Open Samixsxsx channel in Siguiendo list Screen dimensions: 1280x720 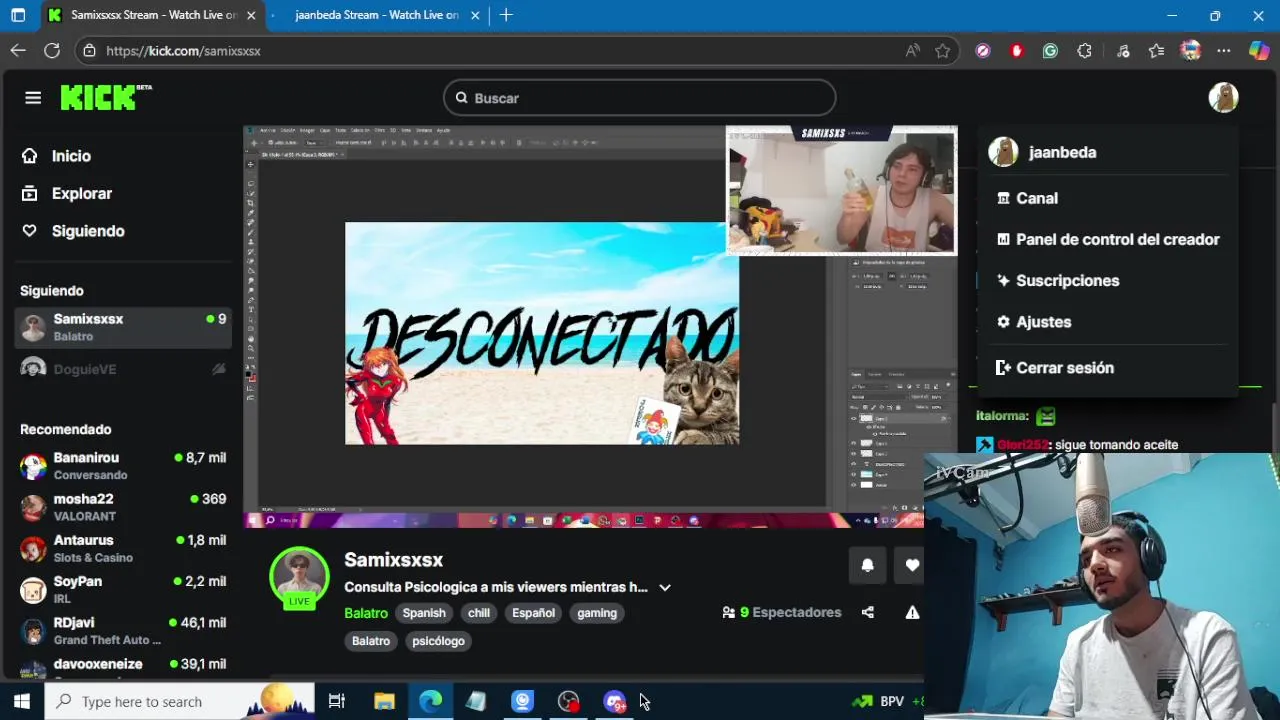[124, 327]
